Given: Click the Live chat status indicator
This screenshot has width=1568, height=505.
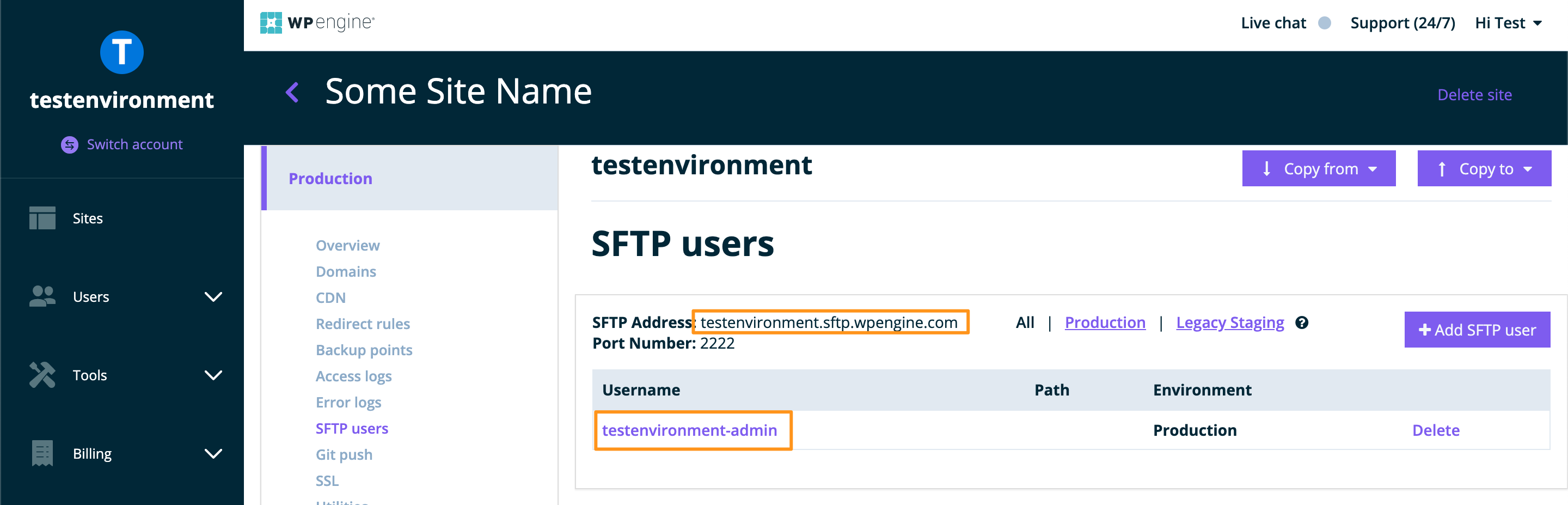Looking at the screenshot, I should coord(1324,23).
